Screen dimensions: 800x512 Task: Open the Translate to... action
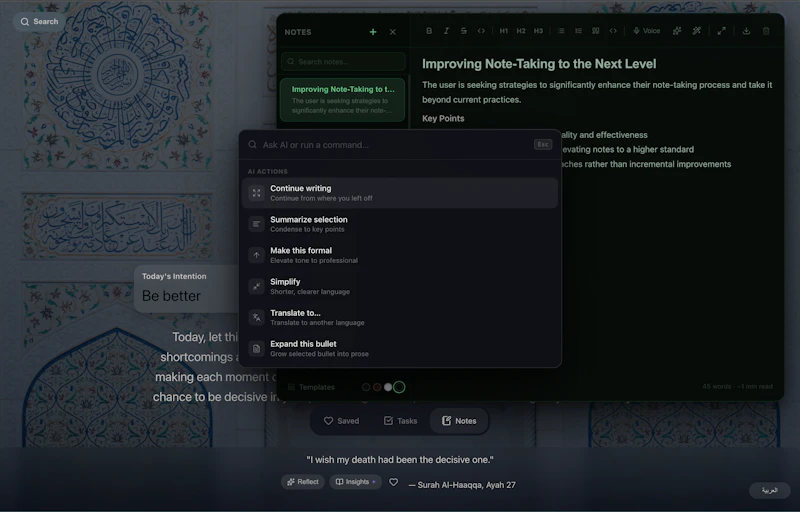coord(400,317)
